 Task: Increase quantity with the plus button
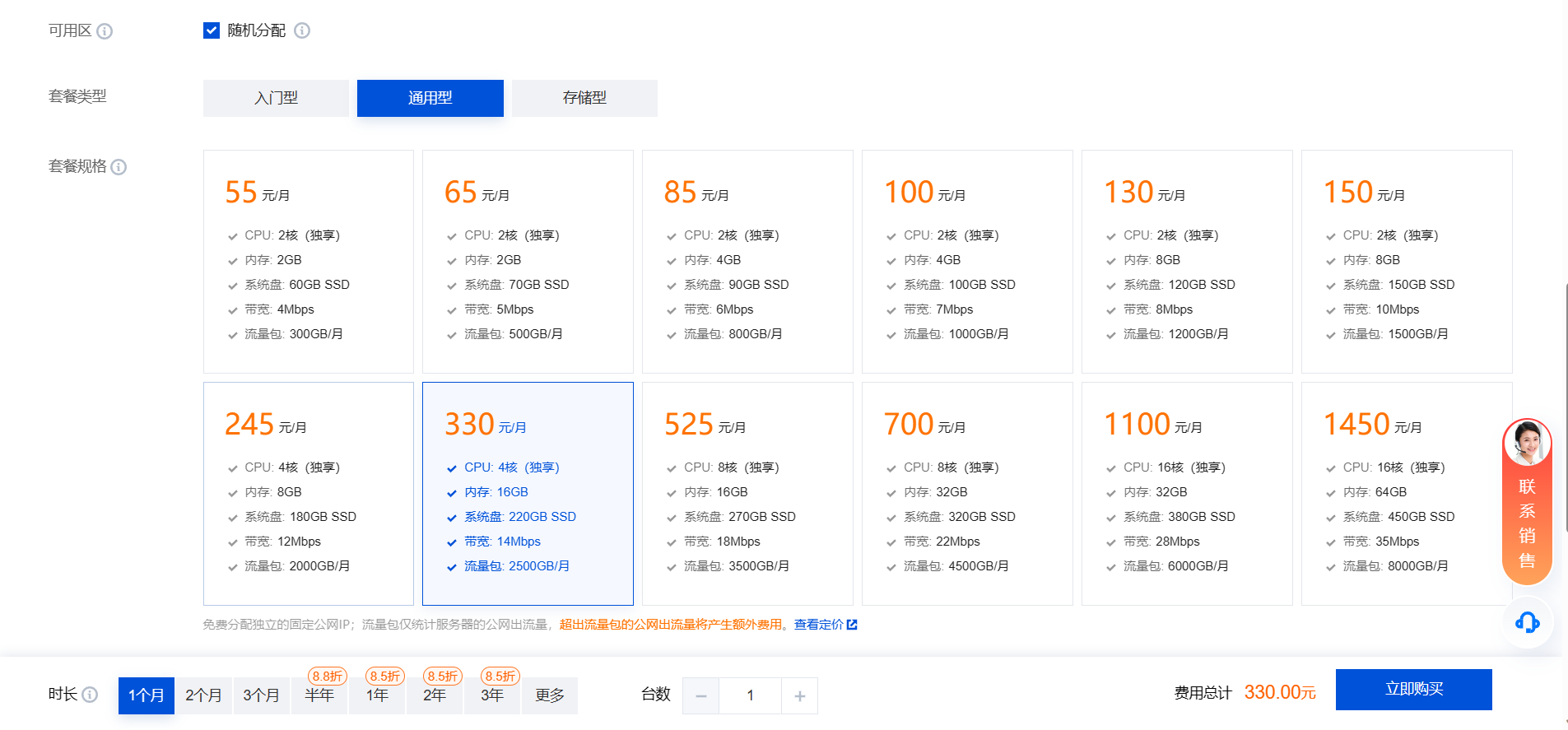pos(799,696)
